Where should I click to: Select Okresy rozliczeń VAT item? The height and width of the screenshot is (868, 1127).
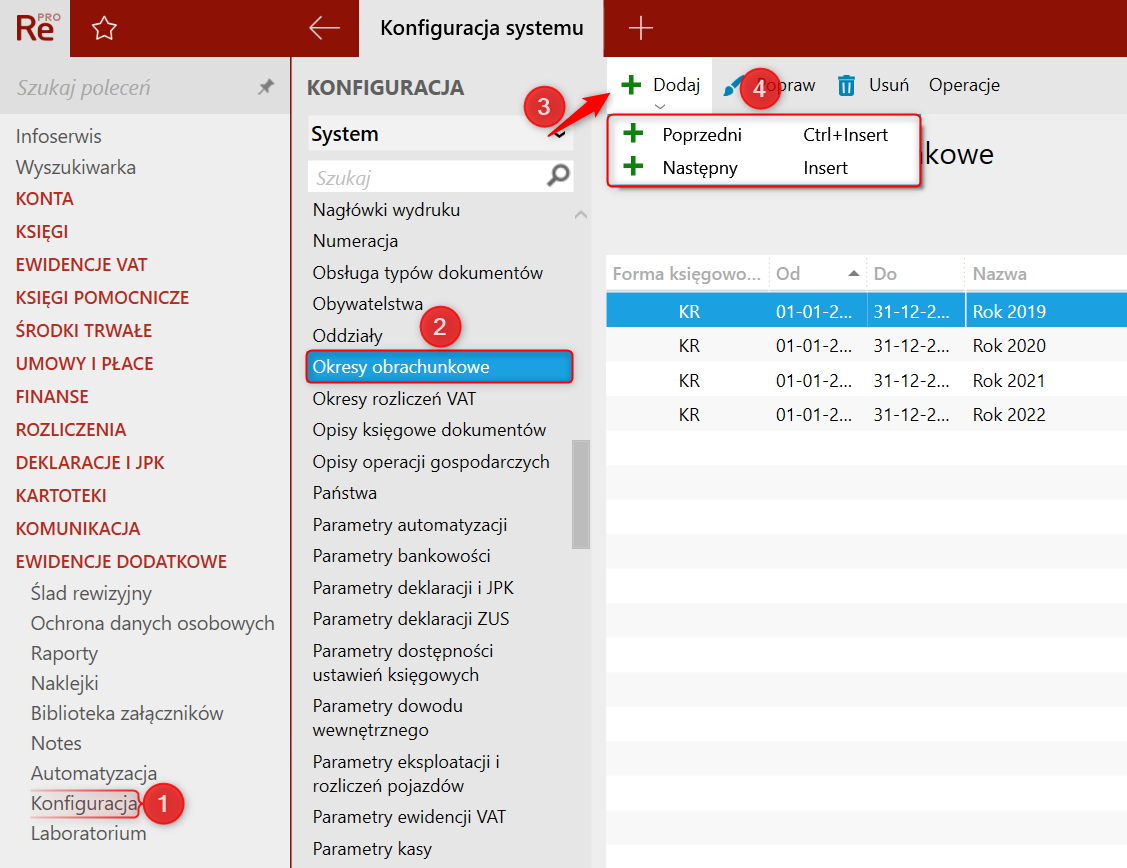pos(394,399)
